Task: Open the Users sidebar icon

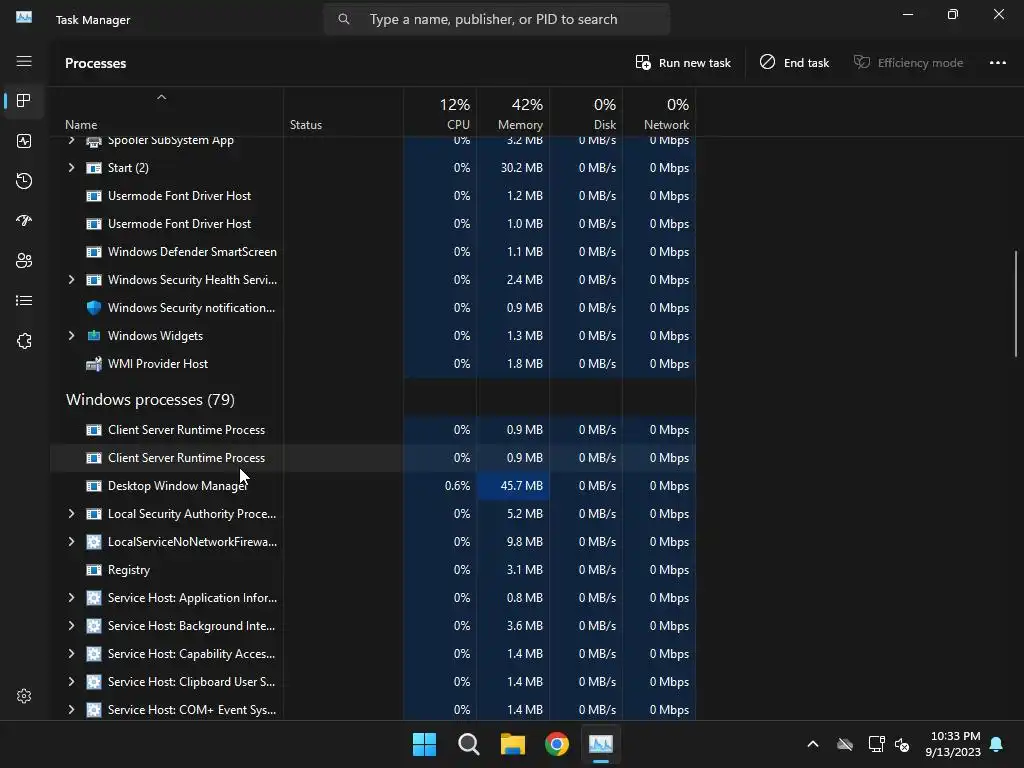Action: pos(24,261)
